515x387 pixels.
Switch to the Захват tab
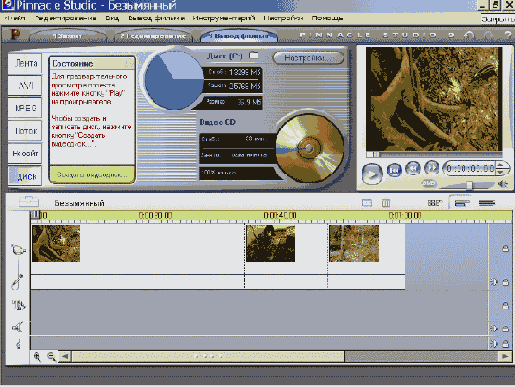pos(68,36)
